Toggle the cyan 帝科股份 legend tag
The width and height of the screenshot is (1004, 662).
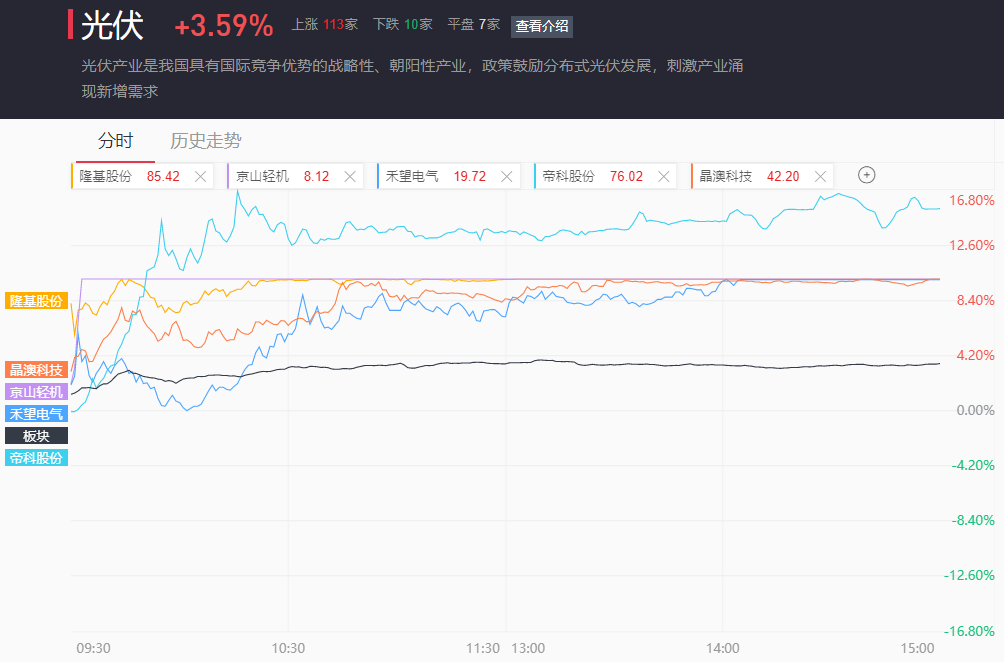coord(36,458)
